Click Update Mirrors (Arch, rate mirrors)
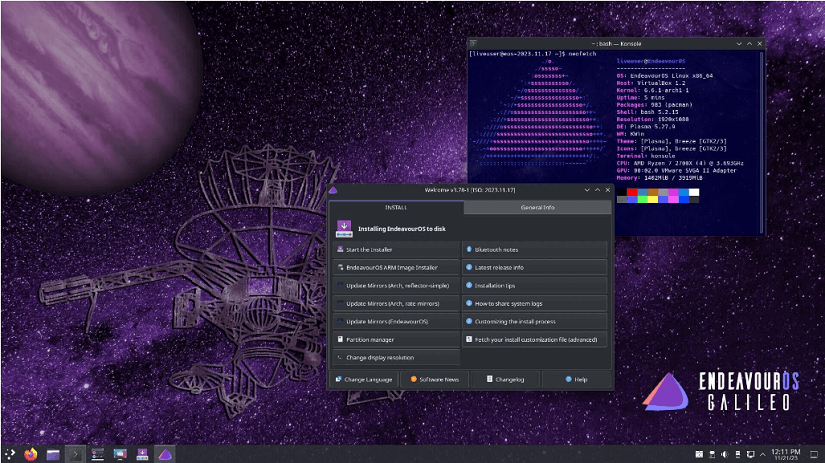The height and width of the screenshot is (463, 825). [x=396, y=304]
